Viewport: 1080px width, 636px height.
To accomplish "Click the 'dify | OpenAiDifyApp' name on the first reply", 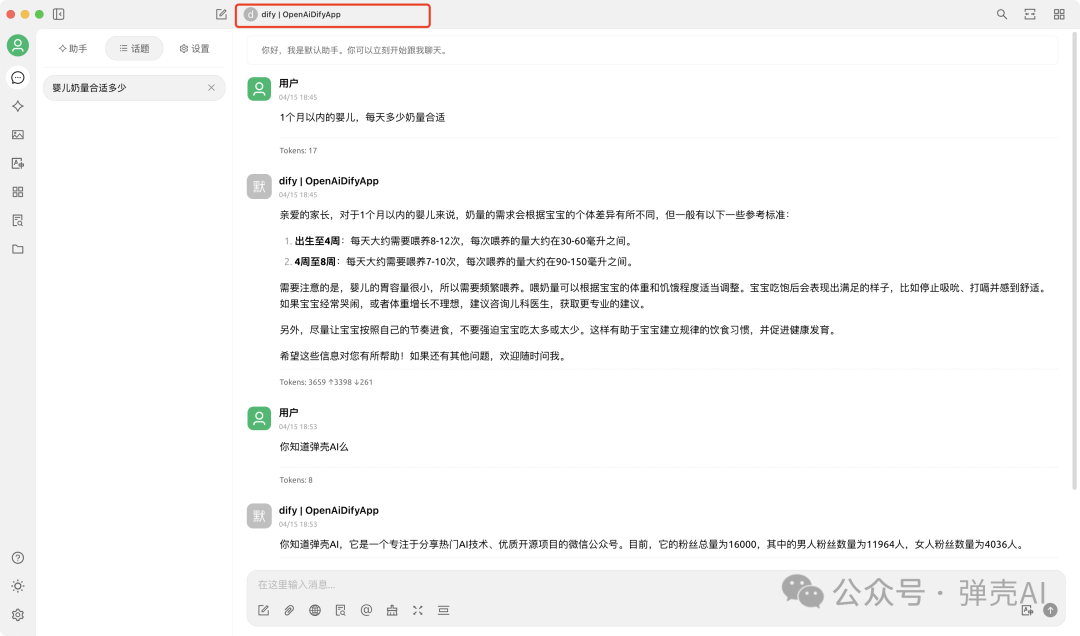I will [x=329, y=181].
